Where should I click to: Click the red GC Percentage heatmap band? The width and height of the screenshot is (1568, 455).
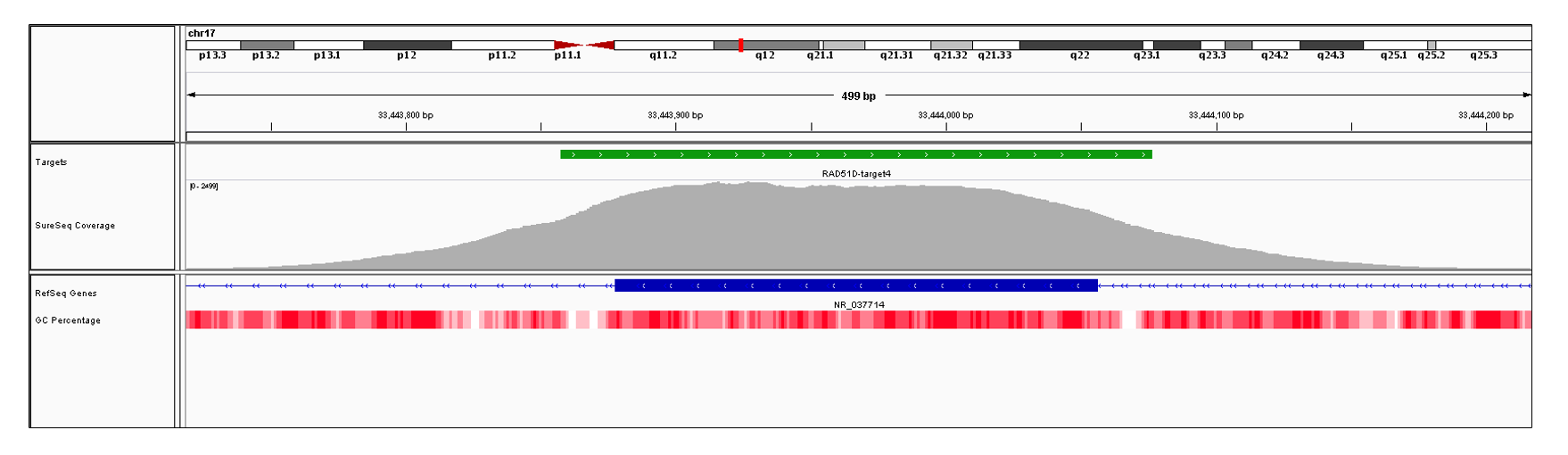[x=858, y=319]
